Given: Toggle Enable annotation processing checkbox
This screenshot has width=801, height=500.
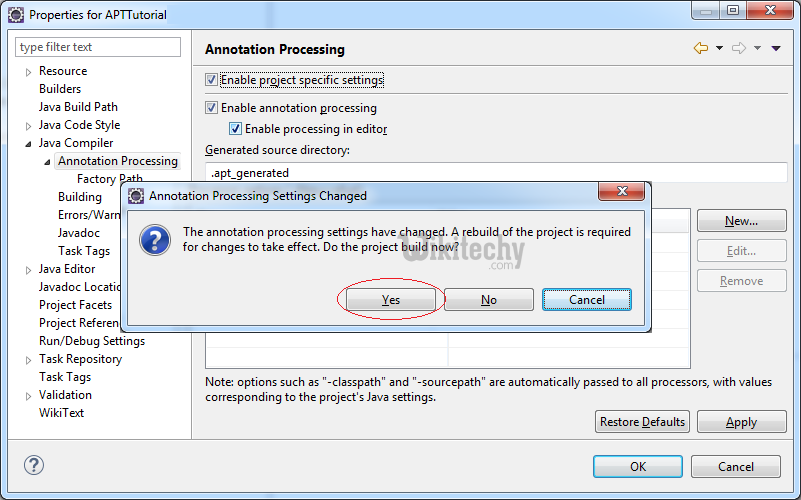Looking at the screenshot, I should 211,108.
